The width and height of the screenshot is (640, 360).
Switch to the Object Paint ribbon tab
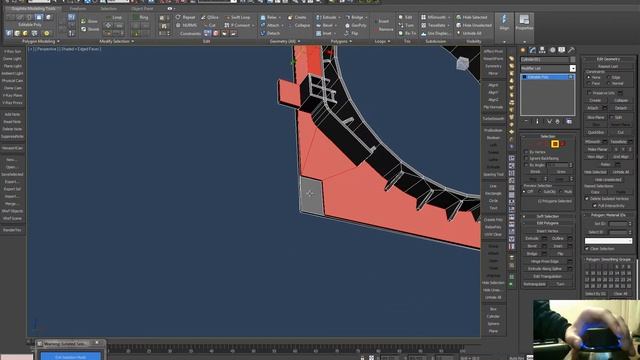click(142, 8)
